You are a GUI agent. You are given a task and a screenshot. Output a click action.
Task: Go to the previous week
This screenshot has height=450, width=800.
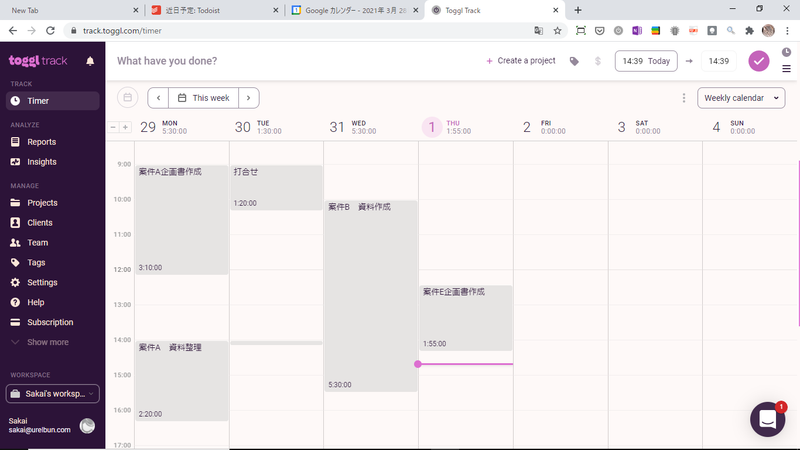tap(158, 98)
